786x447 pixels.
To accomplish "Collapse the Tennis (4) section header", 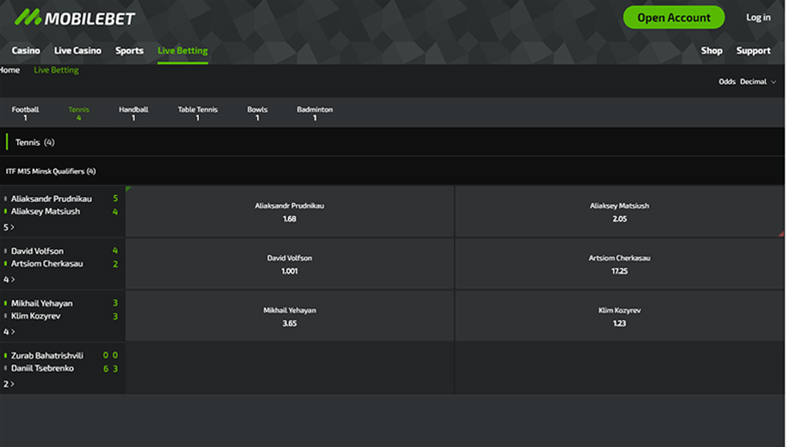I will tap(393, 142).
